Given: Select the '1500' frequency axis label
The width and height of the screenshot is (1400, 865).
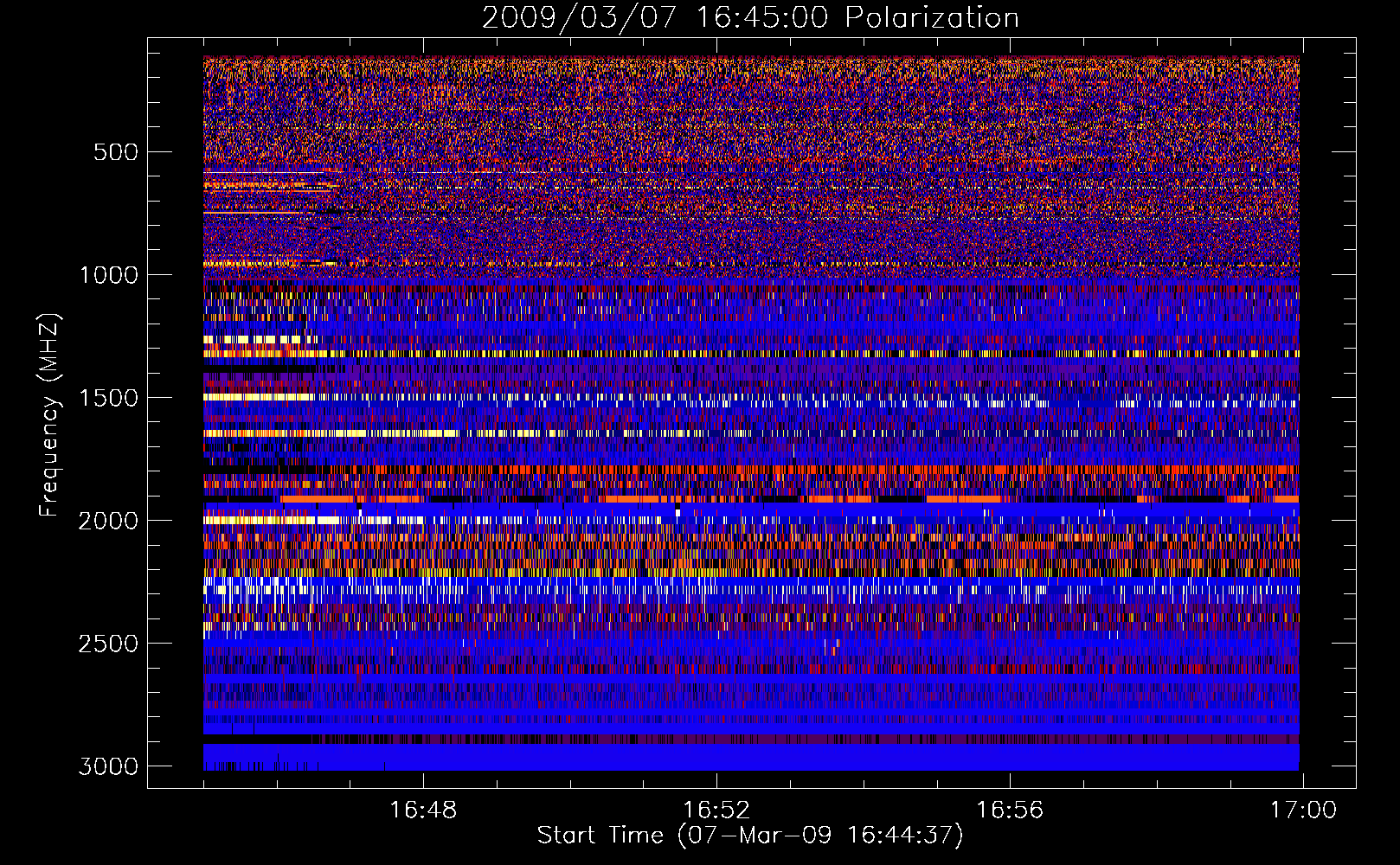Looking at the screenshot, I should (108, 398).
